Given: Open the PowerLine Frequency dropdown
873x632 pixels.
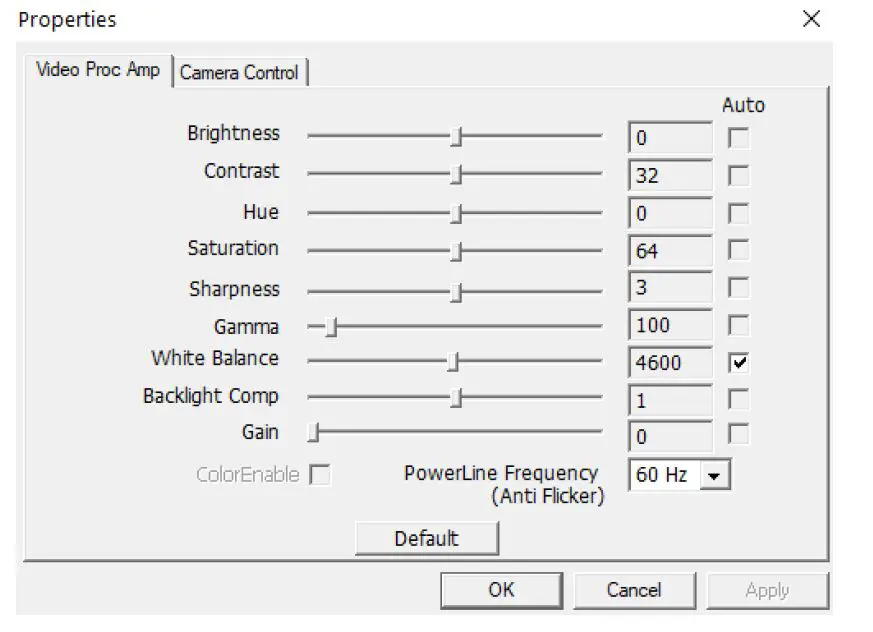Looking at the screenshot, I should click(712, 476).
